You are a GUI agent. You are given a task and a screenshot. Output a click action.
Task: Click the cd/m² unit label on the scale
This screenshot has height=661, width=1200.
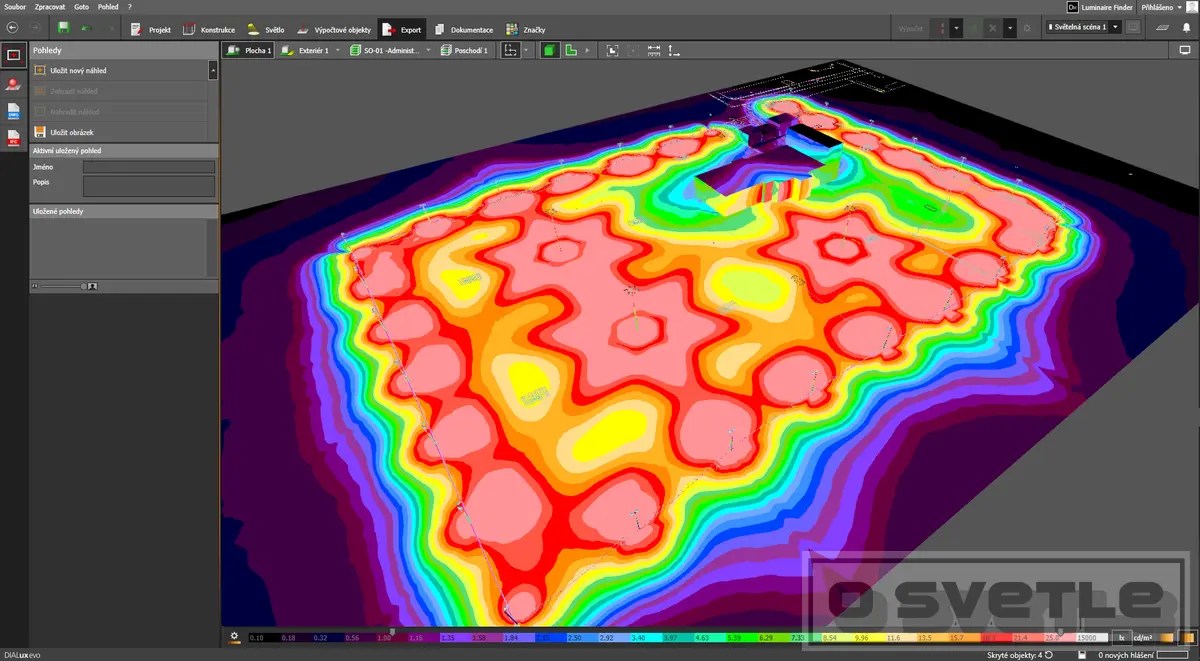tap(1142, 637)
